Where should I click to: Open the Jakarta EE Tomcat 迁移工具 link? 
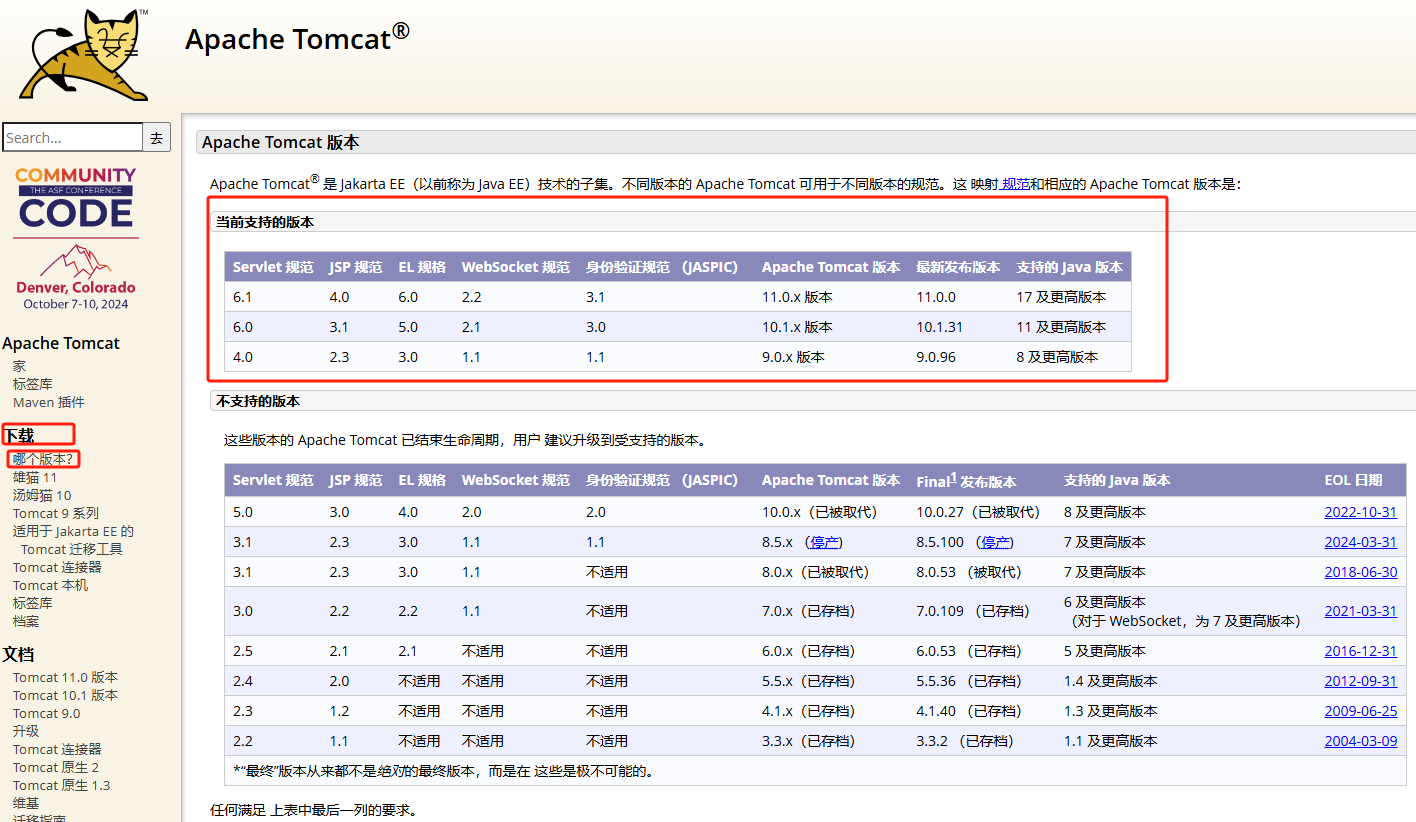pyautogui.click(x=73, y=540)
